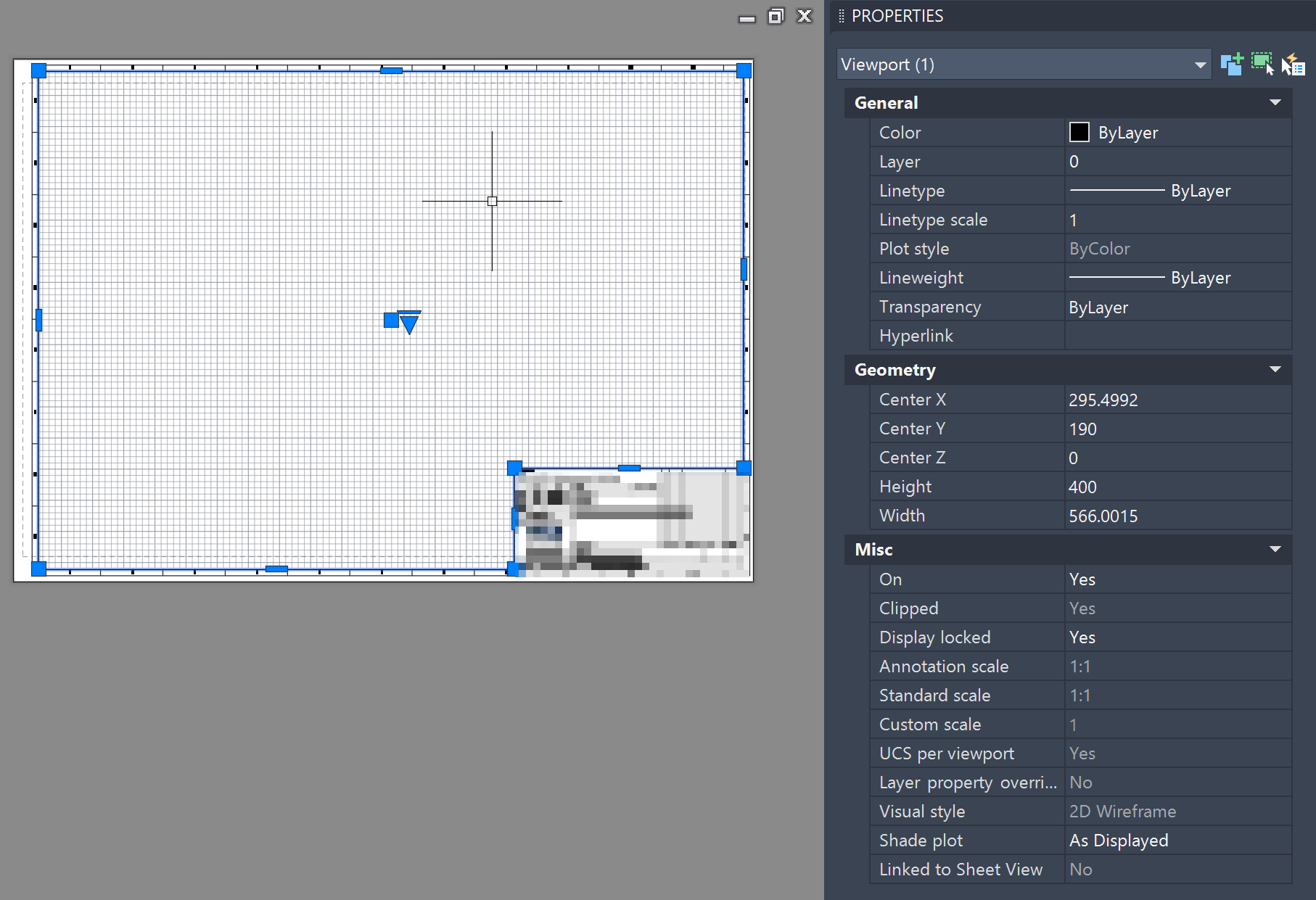Collapse the Misc section header
This screenshot has width=1316, height=900.
[x=1275, y=549]
